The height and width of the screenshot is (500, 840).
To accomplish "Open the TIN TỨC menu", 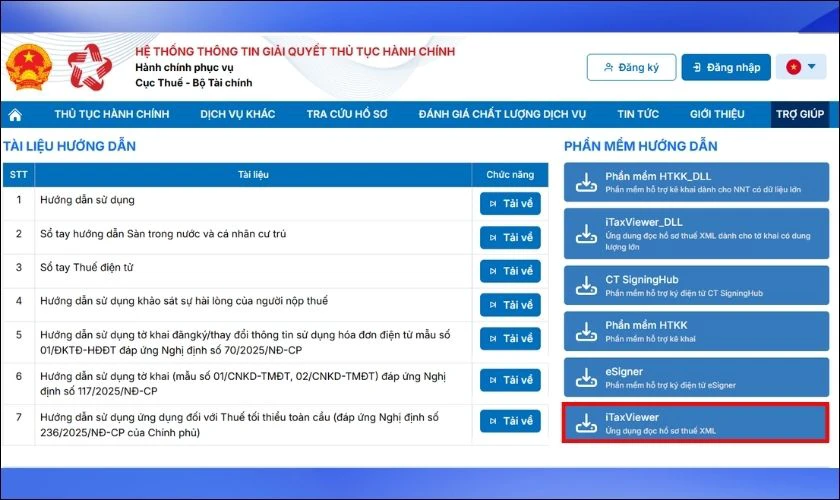I will (638, 114).
